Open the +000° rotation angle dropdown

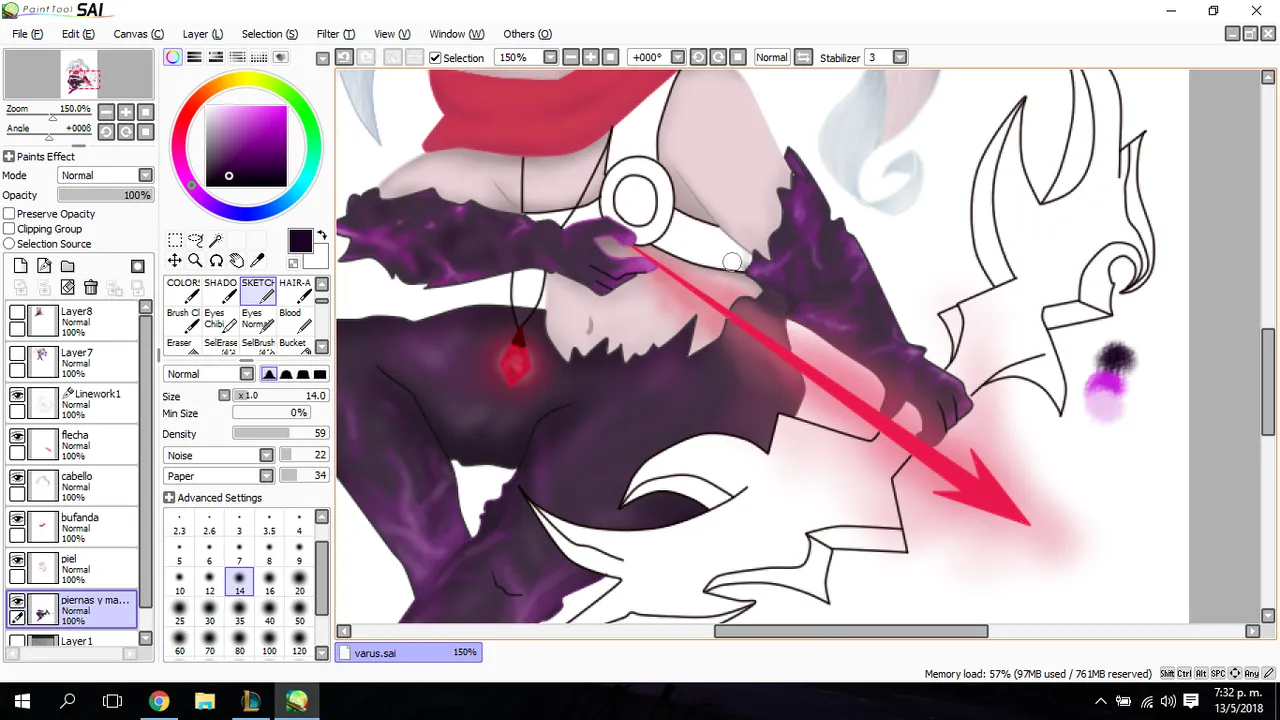tap(678, 57)
